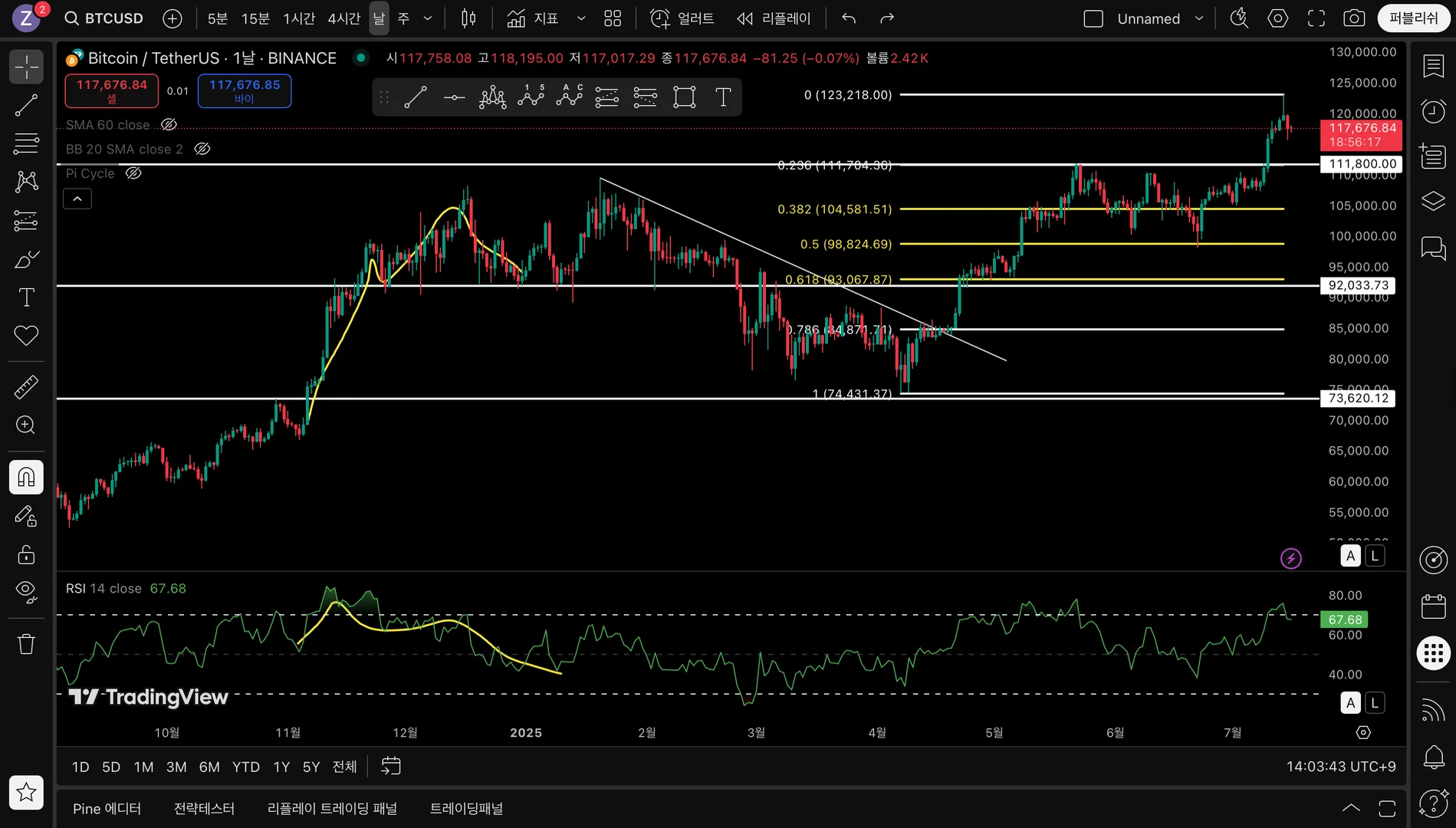Screen dimensions: 1456x828
Task: Select the text tool in left sidebar
Action: pos(26,297)
